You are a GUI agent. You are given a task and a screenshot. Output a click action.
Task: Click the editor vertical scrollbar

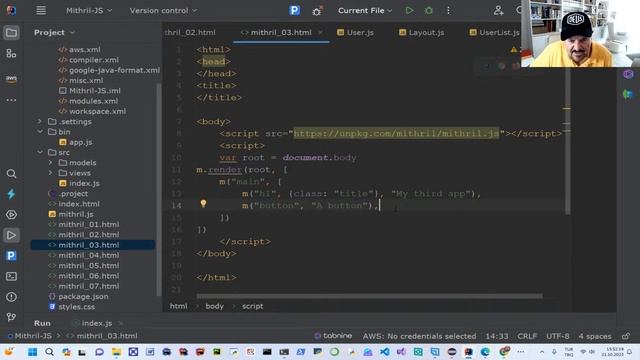click(x=567, y=141)
